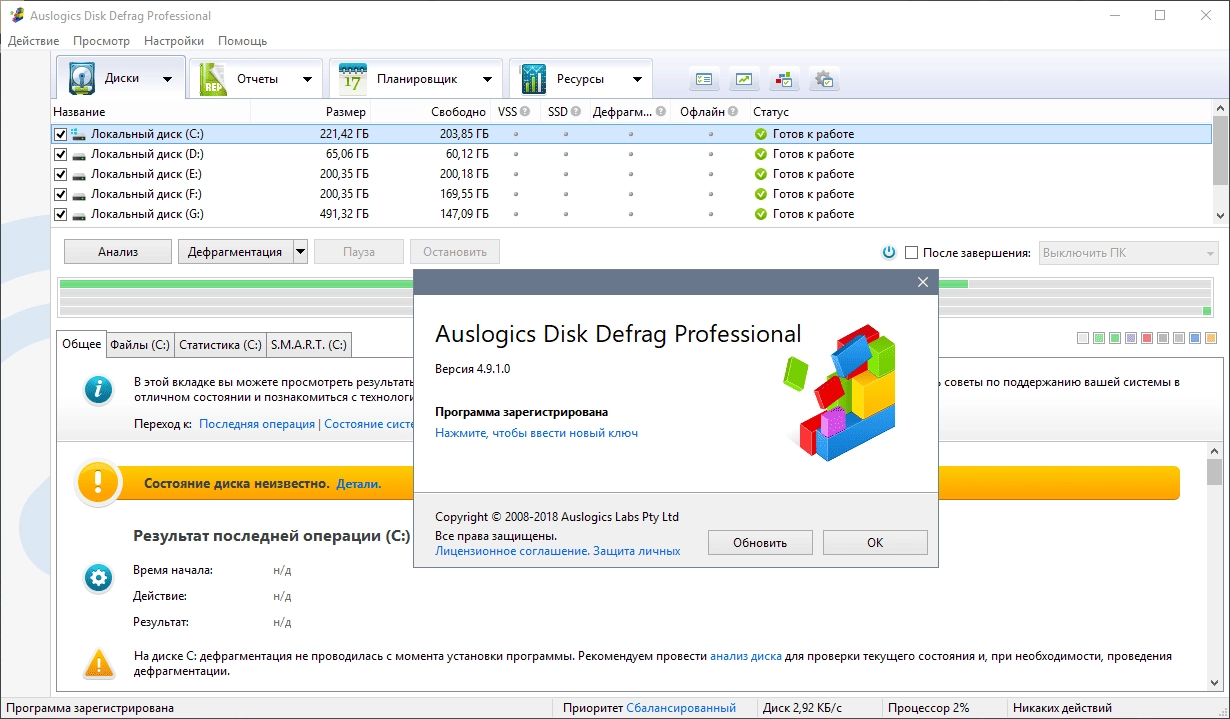Viewport: 1230px width, 719px height.
Task: Open the Дефрагментация button dropdown arrow
Action: 300,252
